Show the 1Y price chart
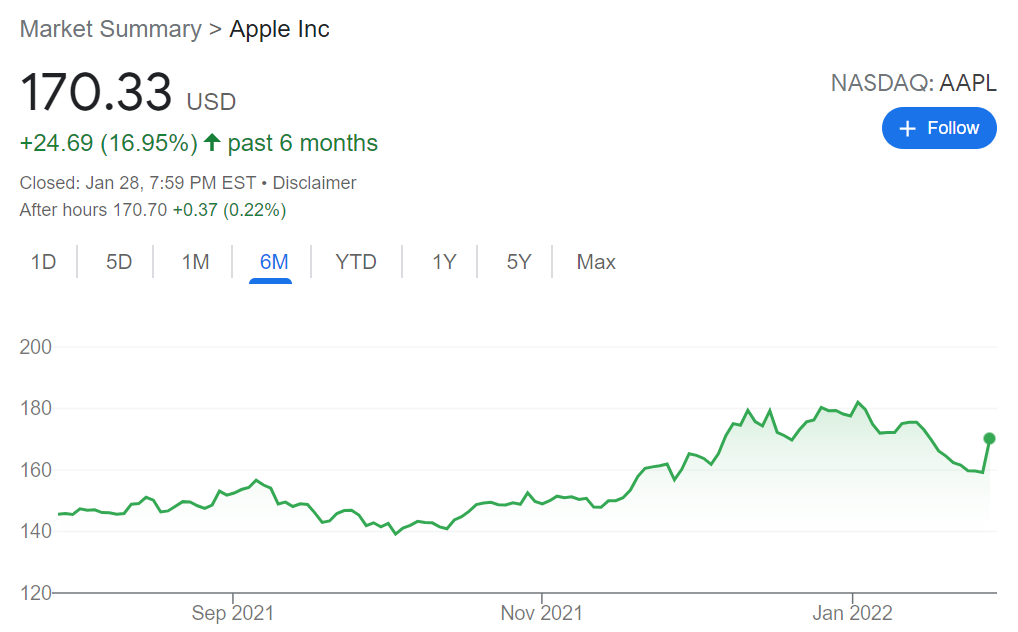This screenshot has width=1018, height=632. 444,262
